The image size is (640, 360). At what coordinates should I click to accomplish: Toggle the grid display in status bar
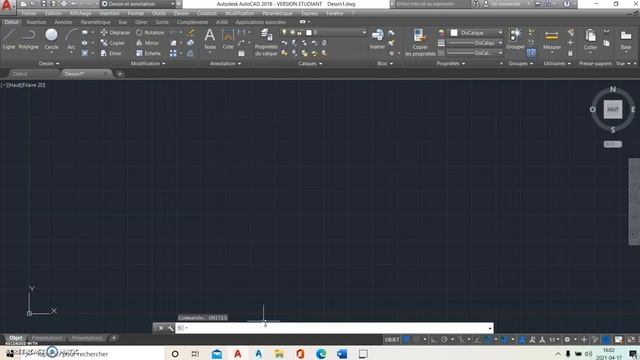(407, 340)
